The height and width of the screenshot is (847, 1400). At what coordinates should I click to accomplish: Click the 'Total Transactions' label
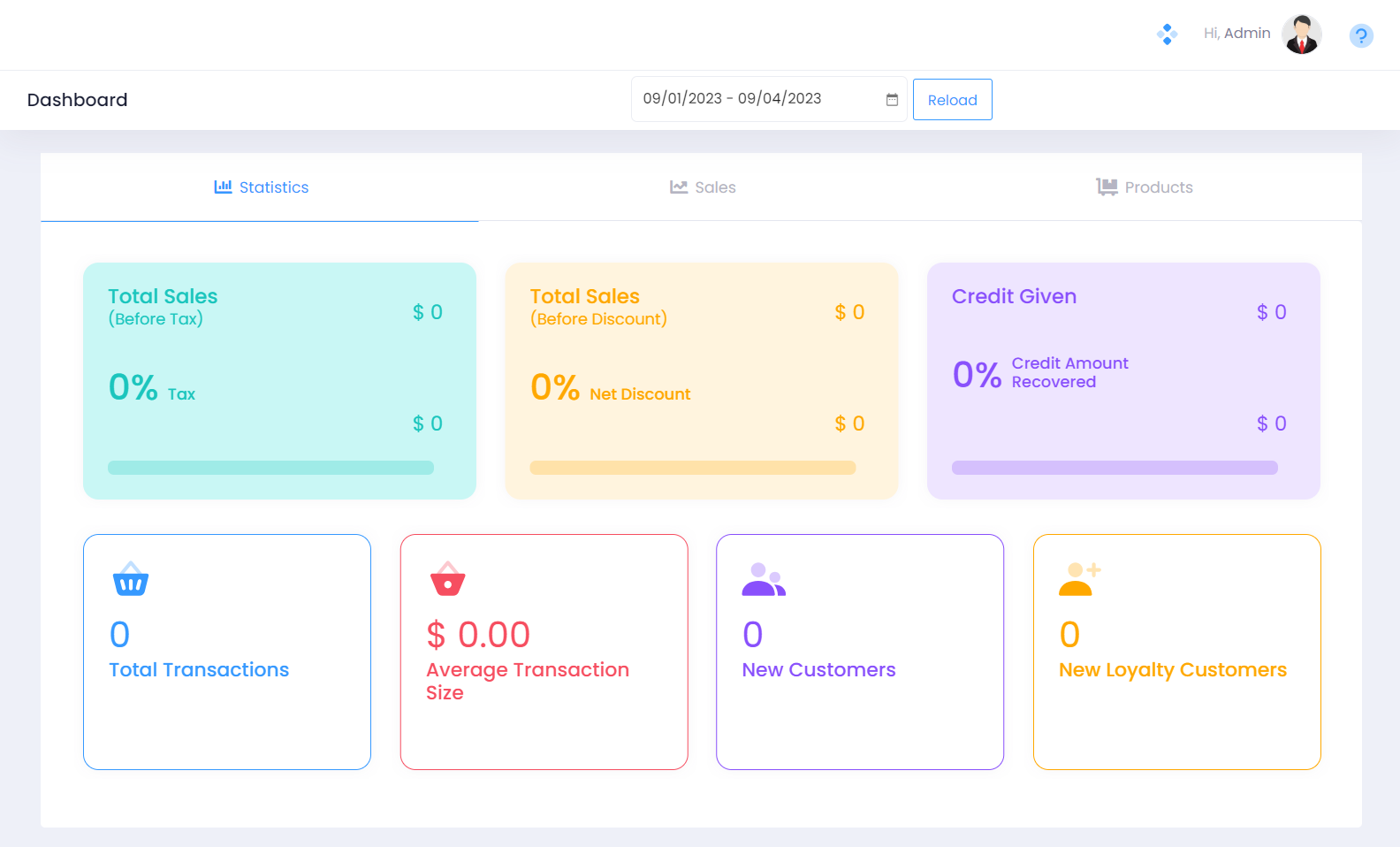tap(199, 670)
